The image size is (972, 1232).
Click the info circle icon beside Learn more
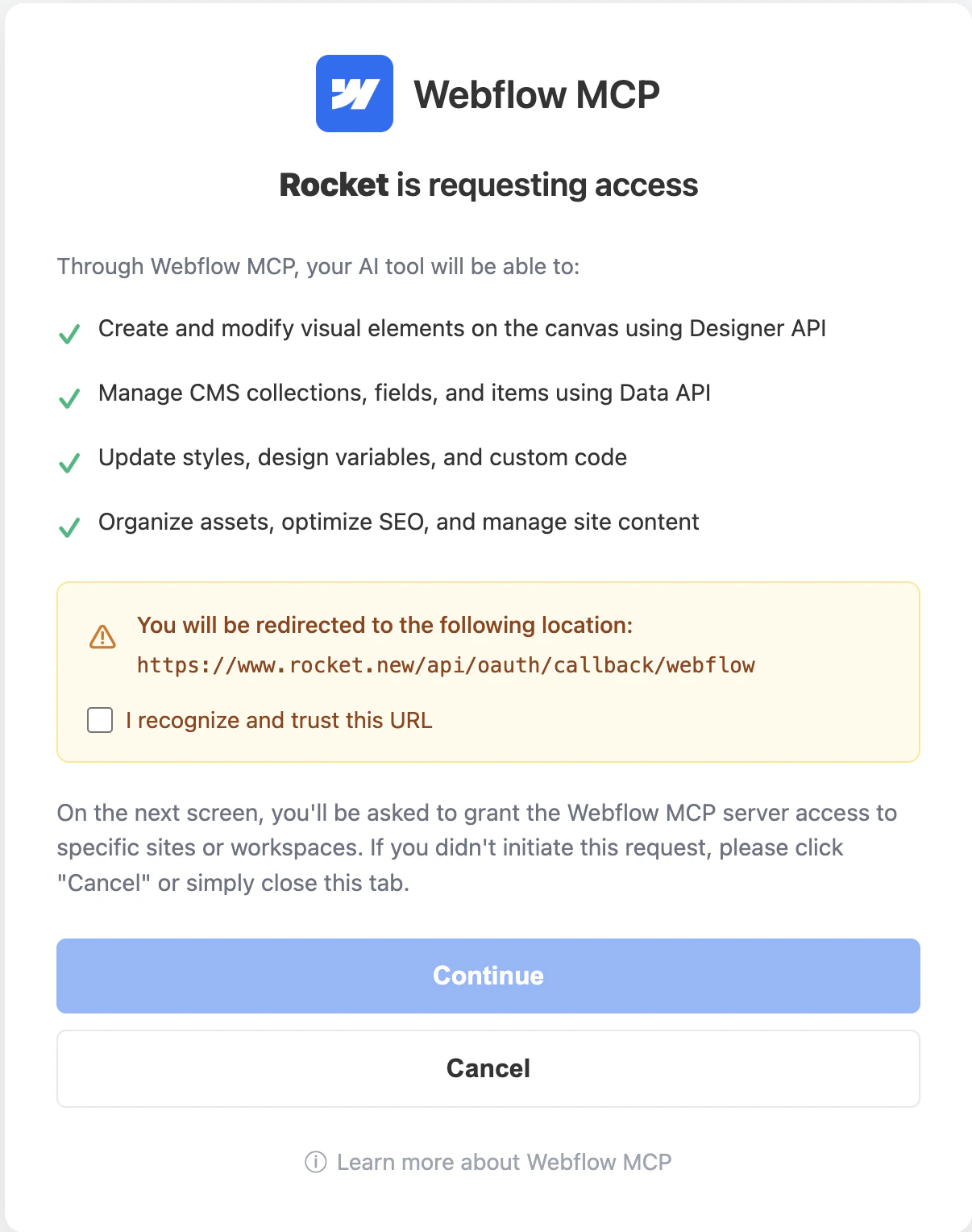(x=315, y=1162)
